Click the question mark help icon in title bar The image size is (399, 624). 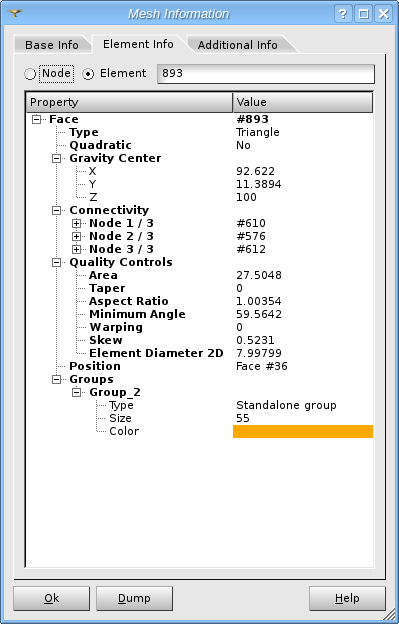343,14
